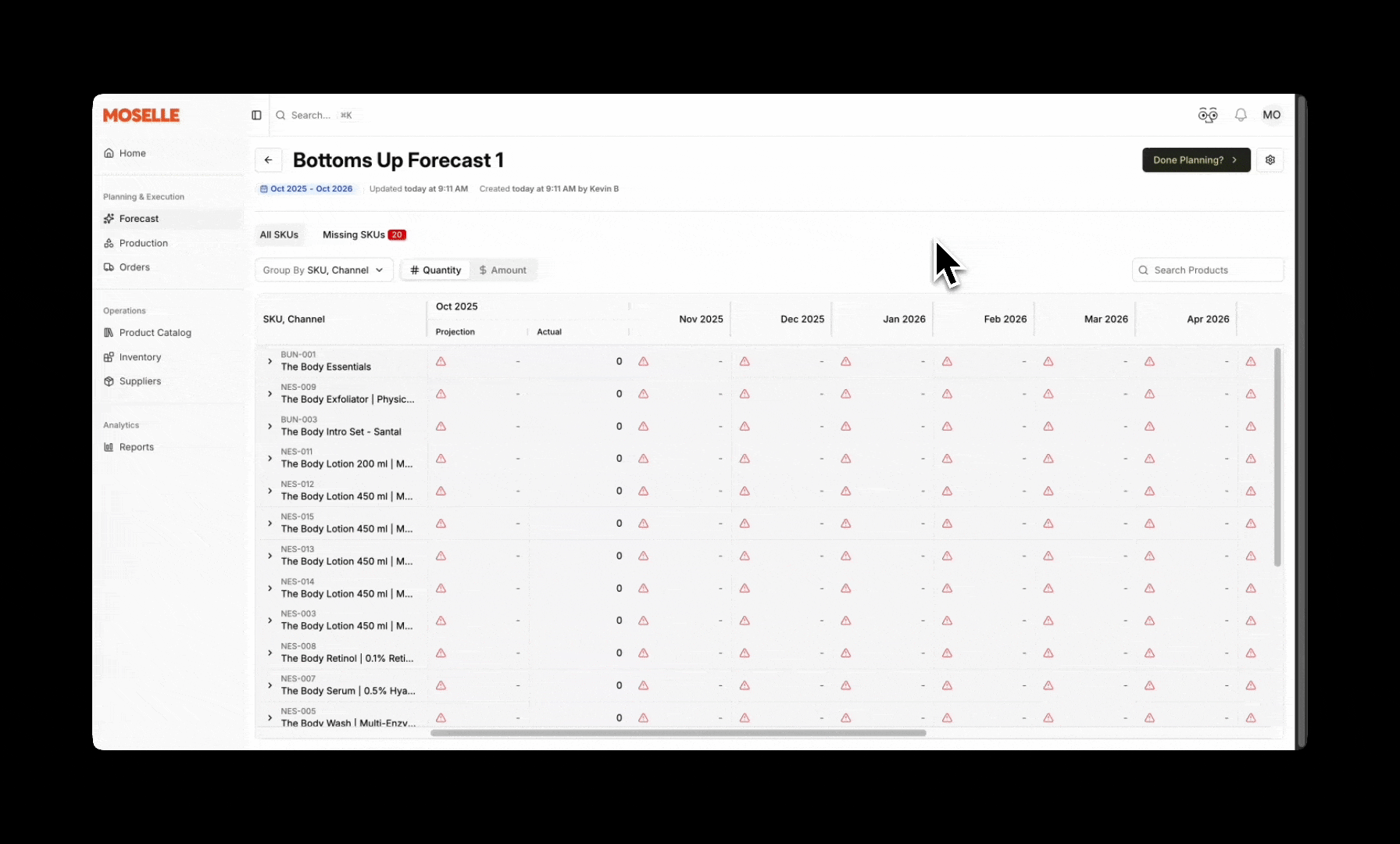The width and height of the screenshot is (1400, 844).
Task: Click warning icon for BUN-001 October projection
Action: tap(441, 362)
